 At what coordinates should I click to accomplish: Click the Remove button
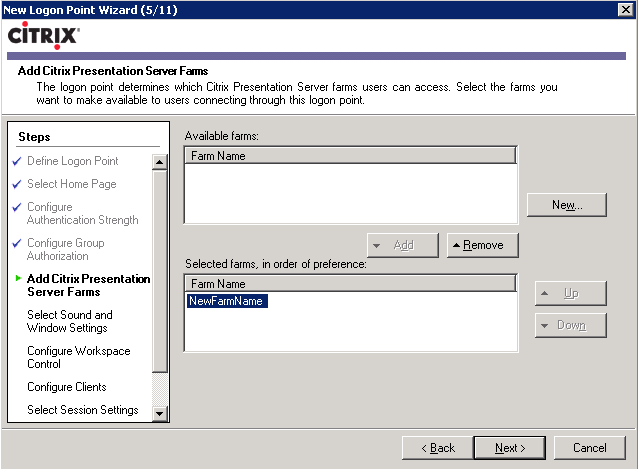point(483,245)
